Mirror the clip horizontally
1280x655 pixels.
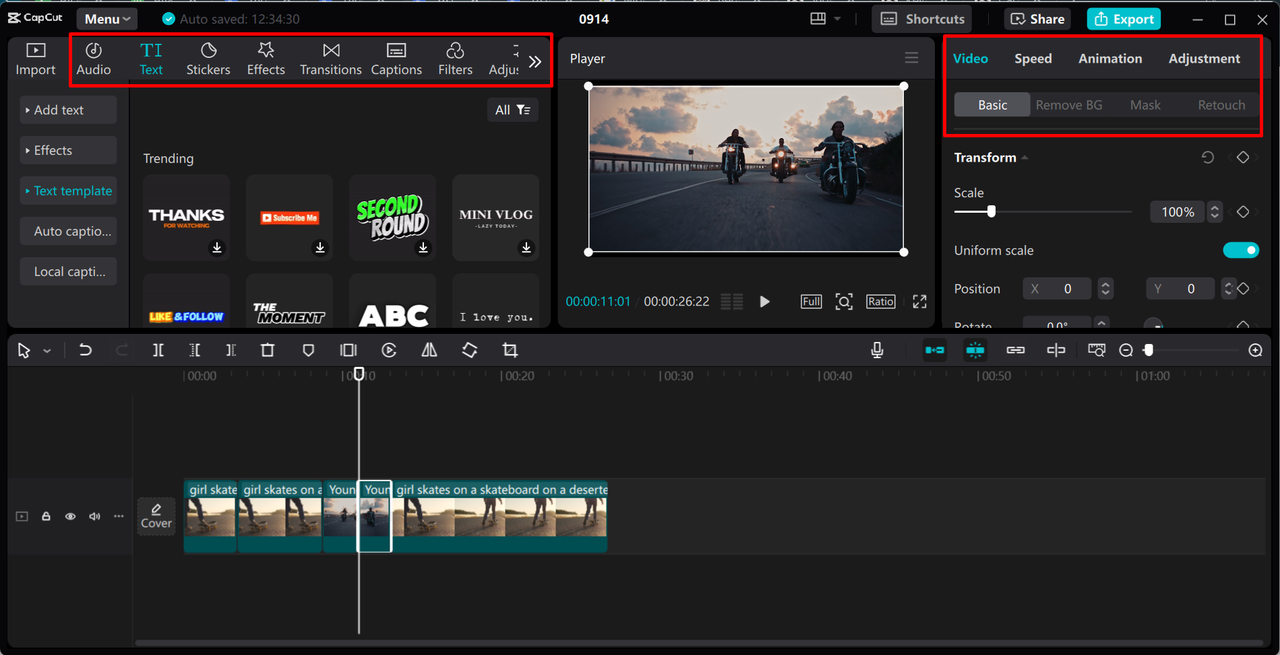(x=429, y=350)
